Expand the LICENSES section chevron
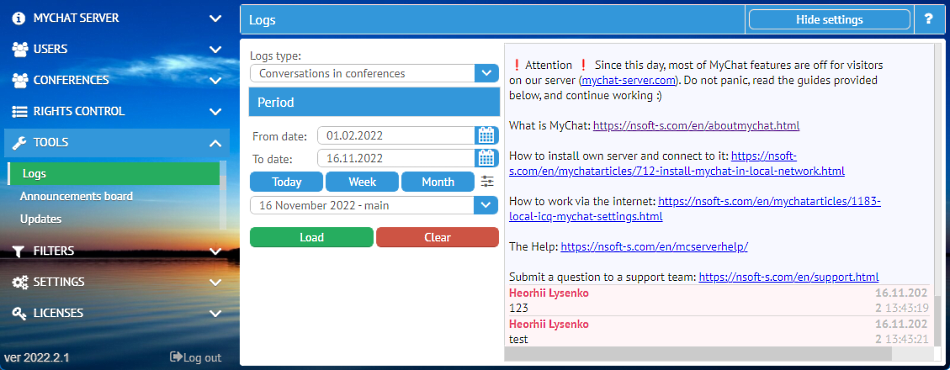This screenshot has height=370, width=950. (x=215, y=314)
